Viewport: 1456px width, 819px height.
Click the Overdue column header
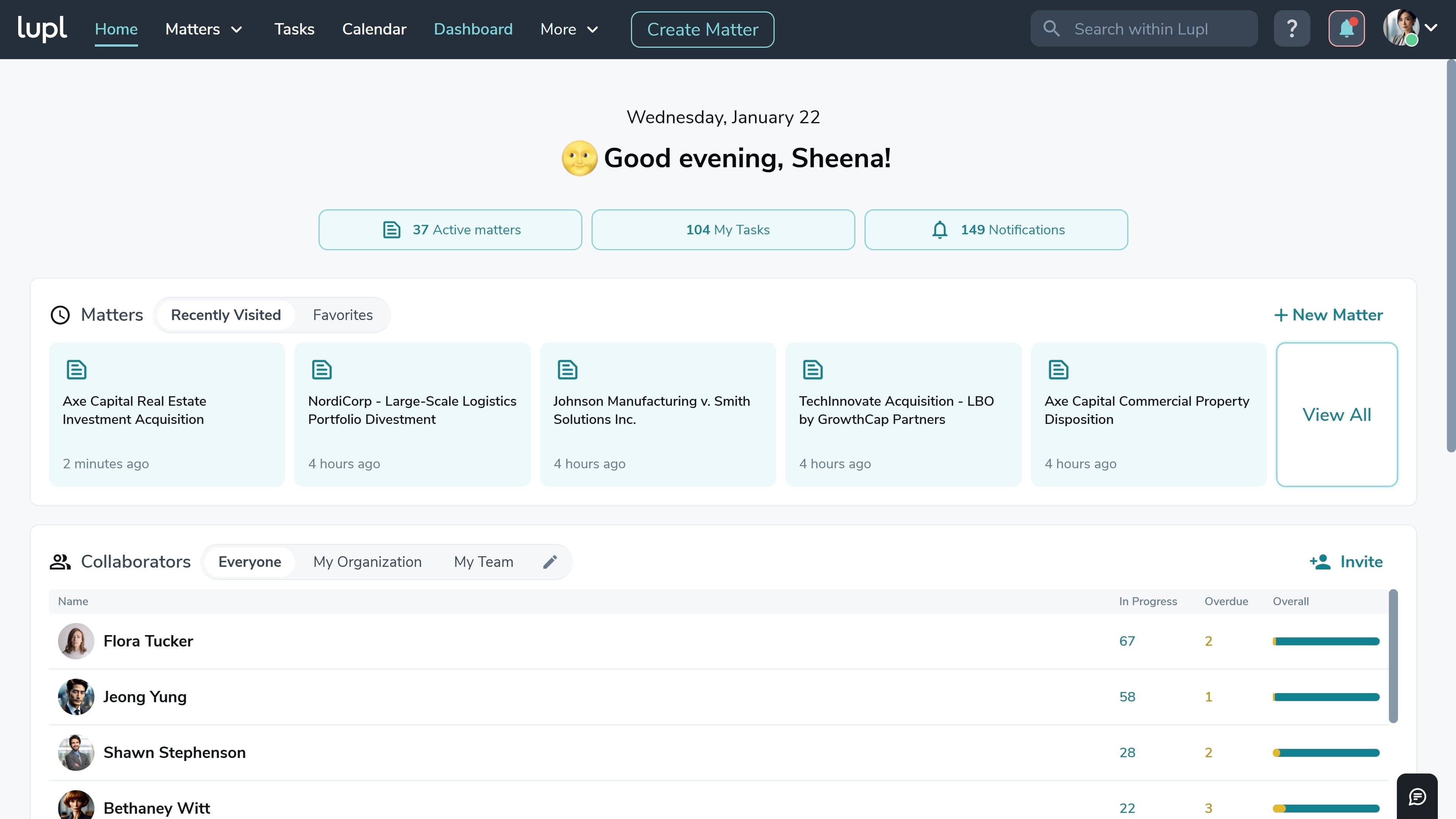pyautogui.click(x=1226, y=601)
